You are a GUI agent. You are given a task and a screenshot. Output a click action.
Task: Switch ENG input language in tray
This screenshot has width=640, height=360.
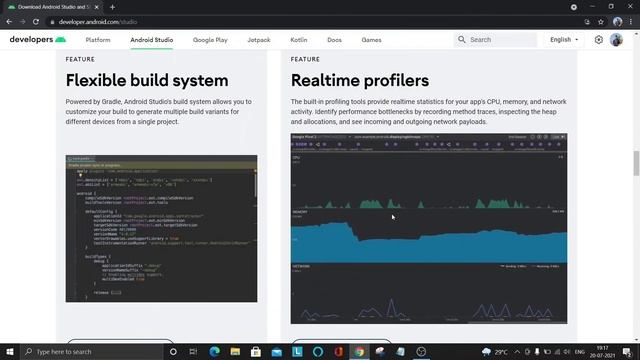pyautogui.click(x=580, y=351)
